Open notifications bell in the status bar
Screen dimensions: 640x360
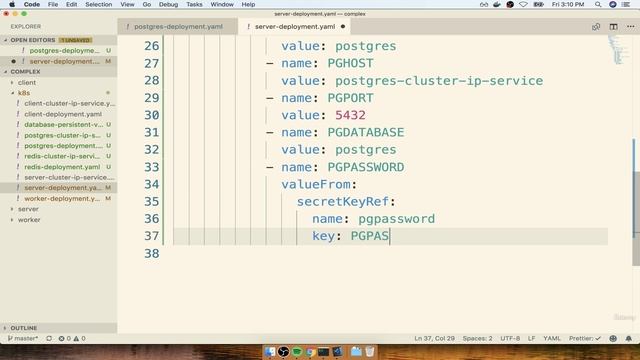629,338
